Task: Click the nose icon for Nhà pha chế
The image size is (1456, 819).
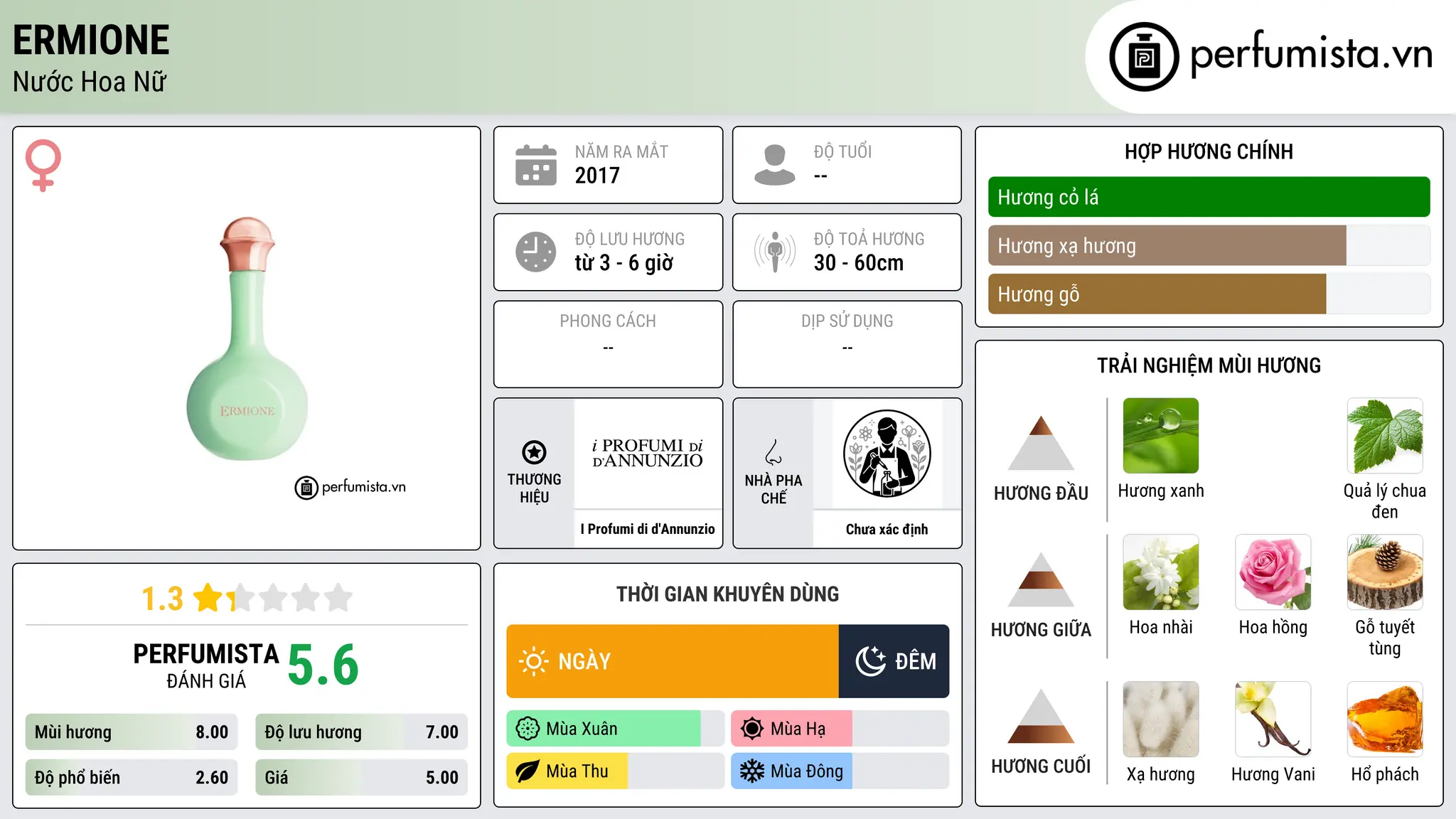Action: [773, 452]
